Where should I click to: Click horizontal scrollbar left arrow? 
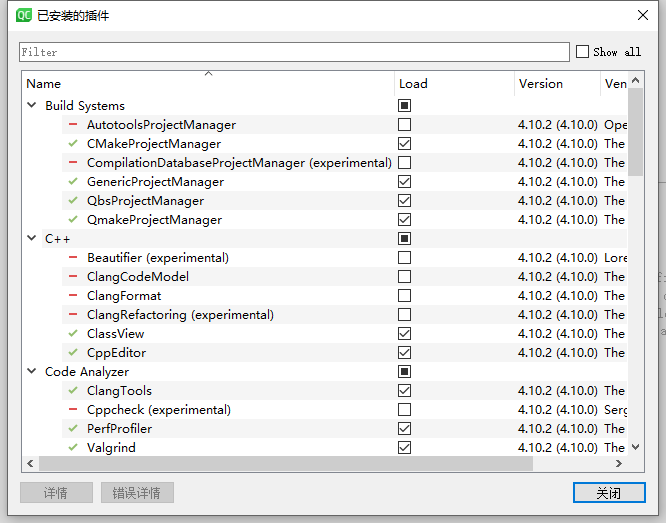click(30, 464)
